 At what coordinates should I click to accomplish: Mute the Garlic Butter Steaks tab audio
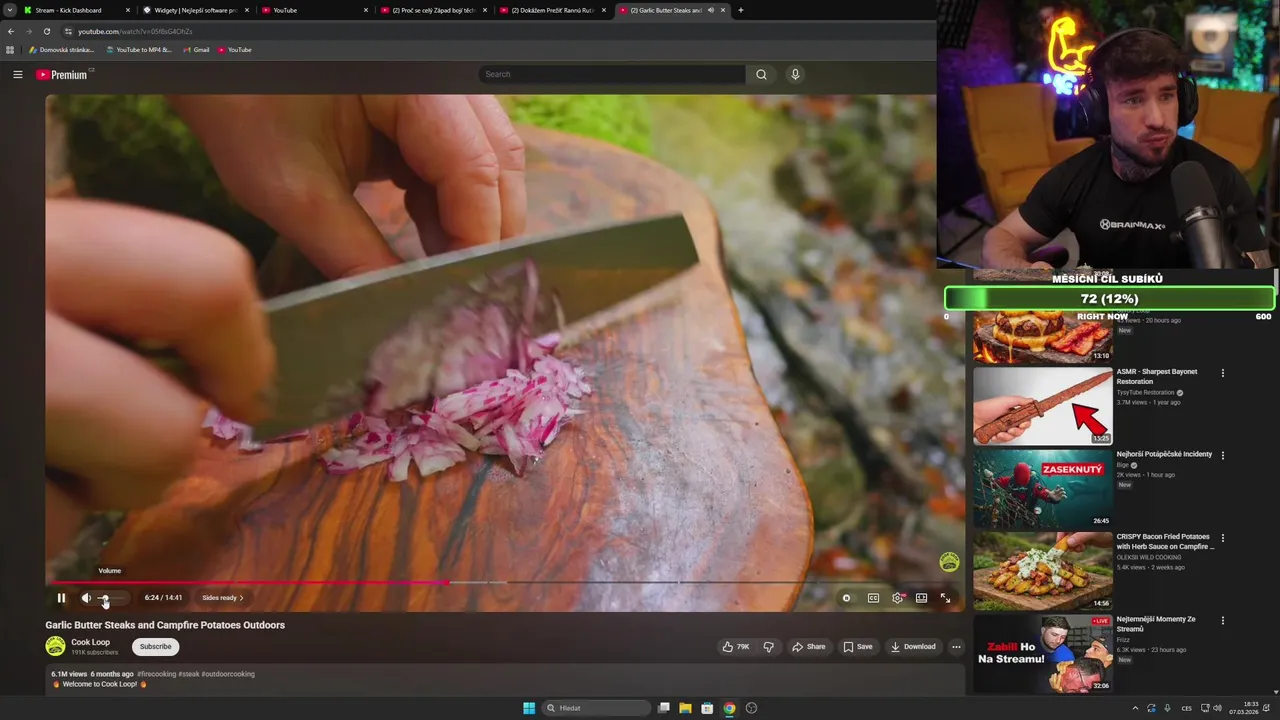(x=711, y=10)
